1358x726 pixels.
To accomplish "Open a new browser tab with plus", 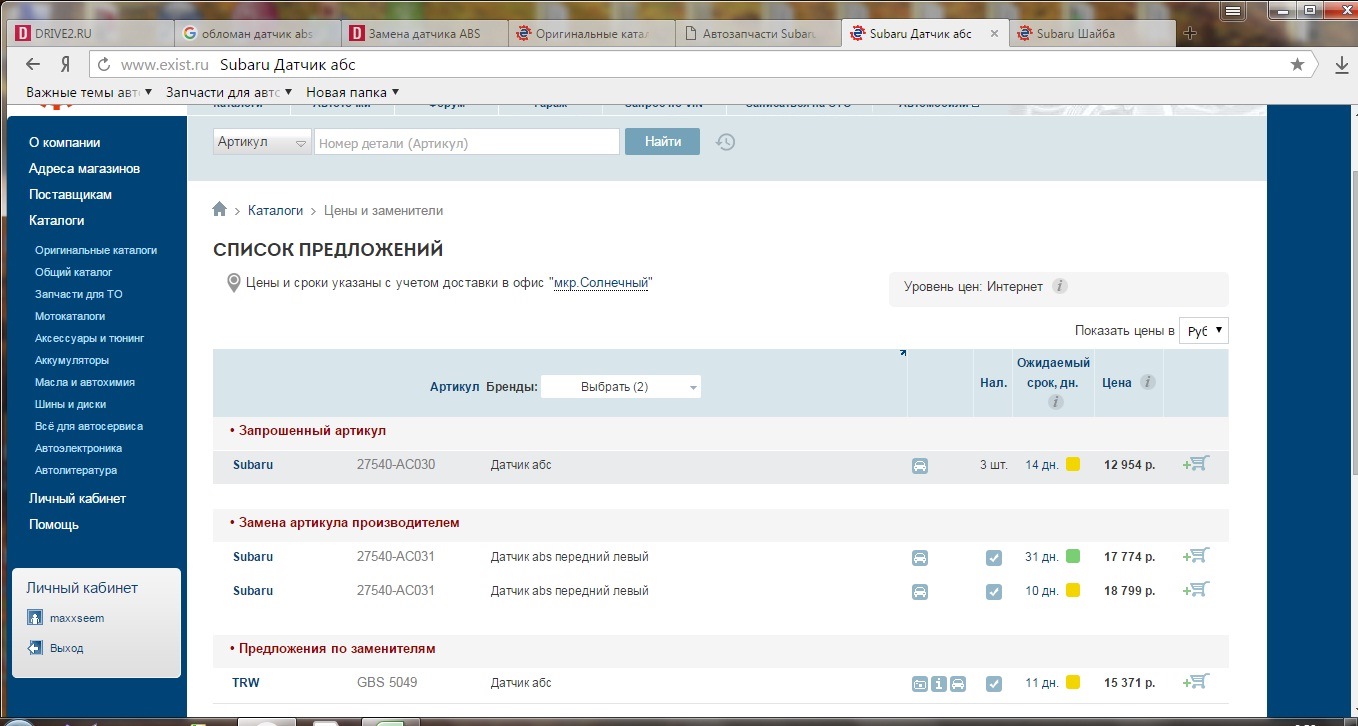I will pos(1189,33).
